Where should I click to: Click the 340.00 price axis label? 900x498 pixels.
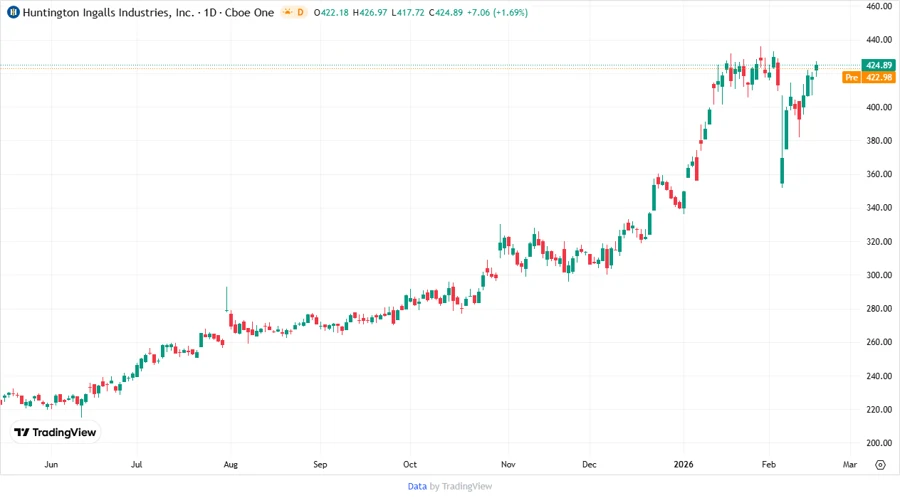879,208
